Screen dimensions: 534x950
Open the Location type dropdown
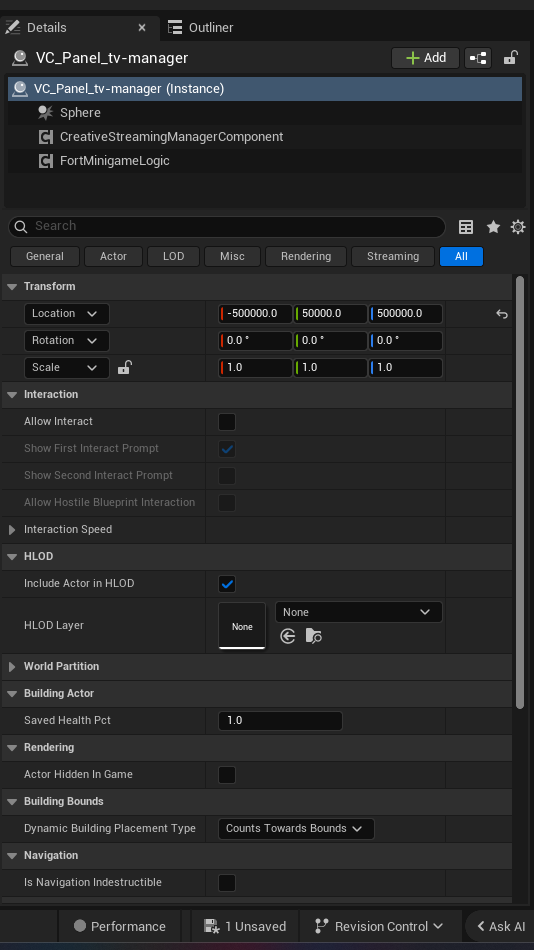(x=67, y=314)
